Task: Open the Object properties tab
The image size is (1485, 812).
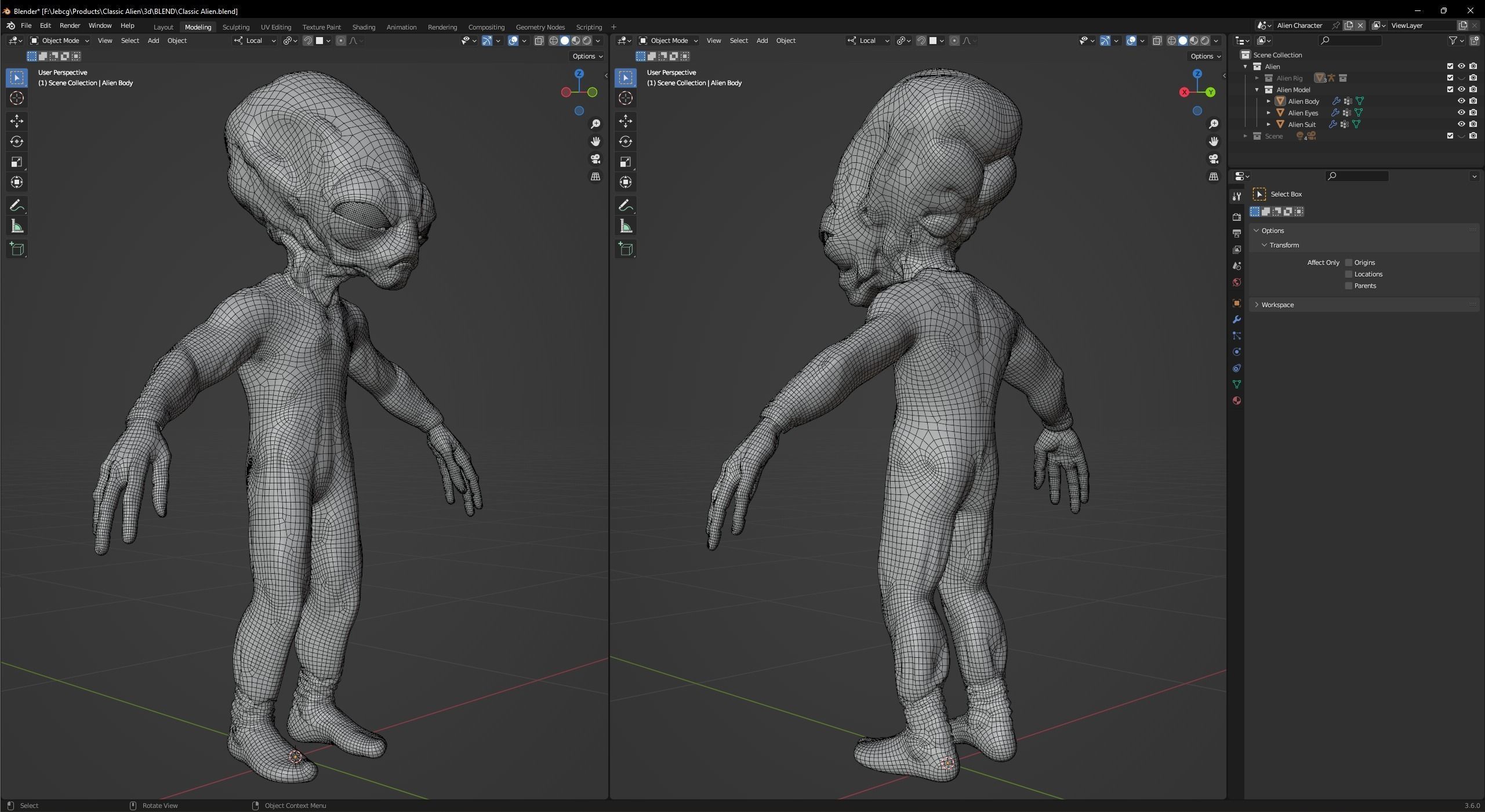Action: [x=1237, y=303]
